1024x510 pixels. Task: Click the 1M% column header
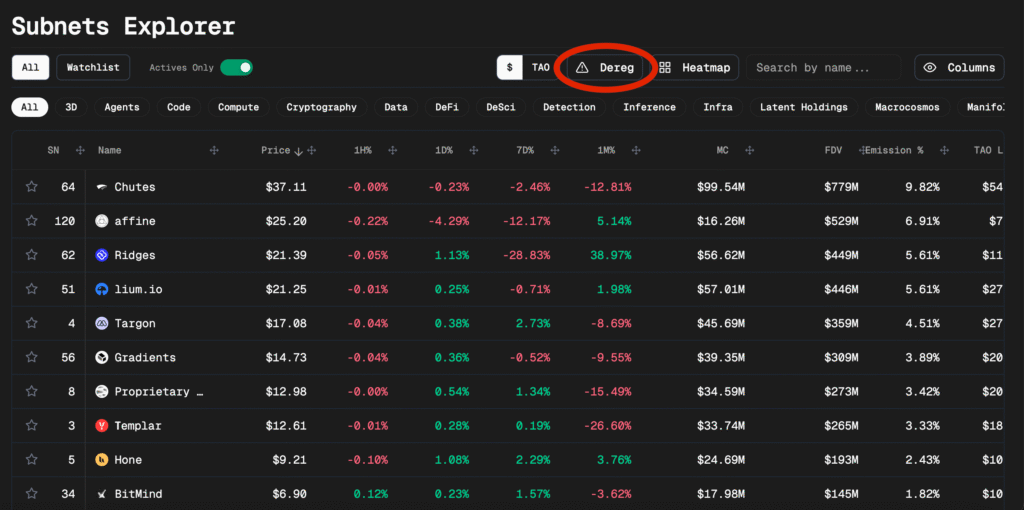click(606, 150)
